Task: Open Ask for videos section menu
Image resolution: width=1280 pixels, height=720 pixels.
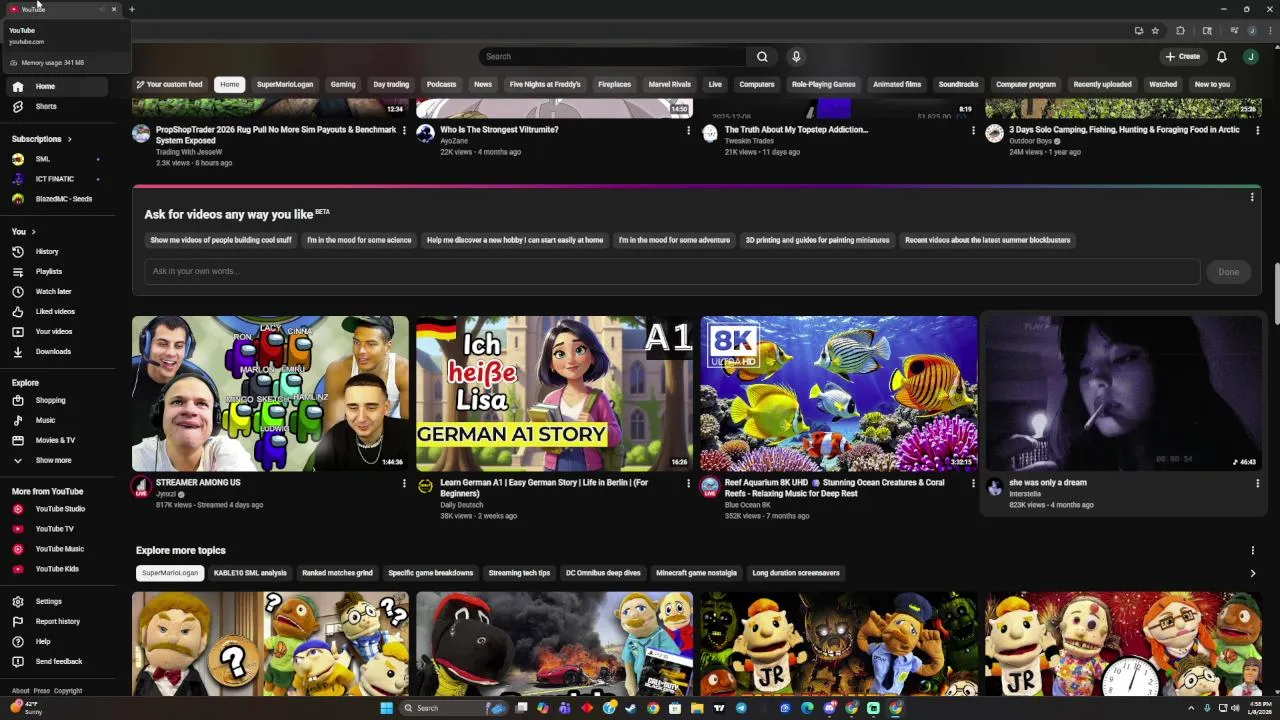Action: click(1252, 198)
